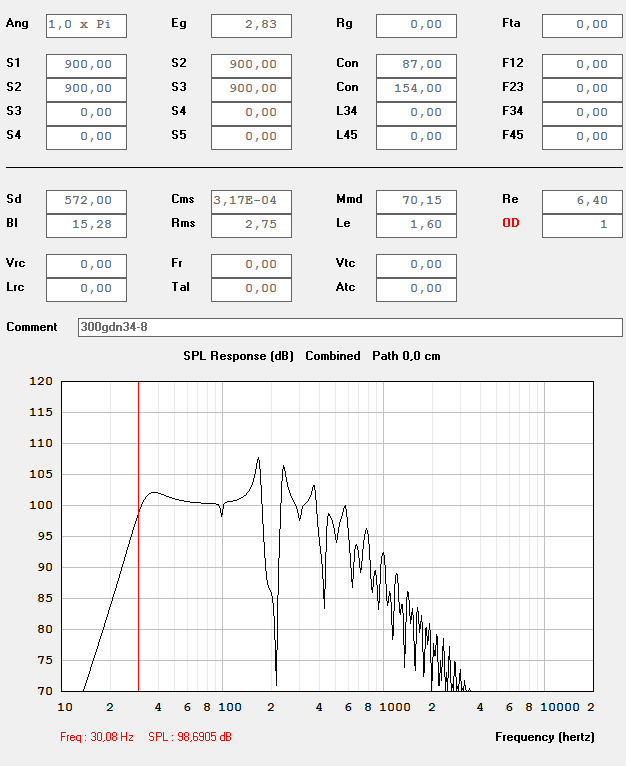
Task: Click the 'Frequency (hertz)' axis label
Action: coord(545,737)
